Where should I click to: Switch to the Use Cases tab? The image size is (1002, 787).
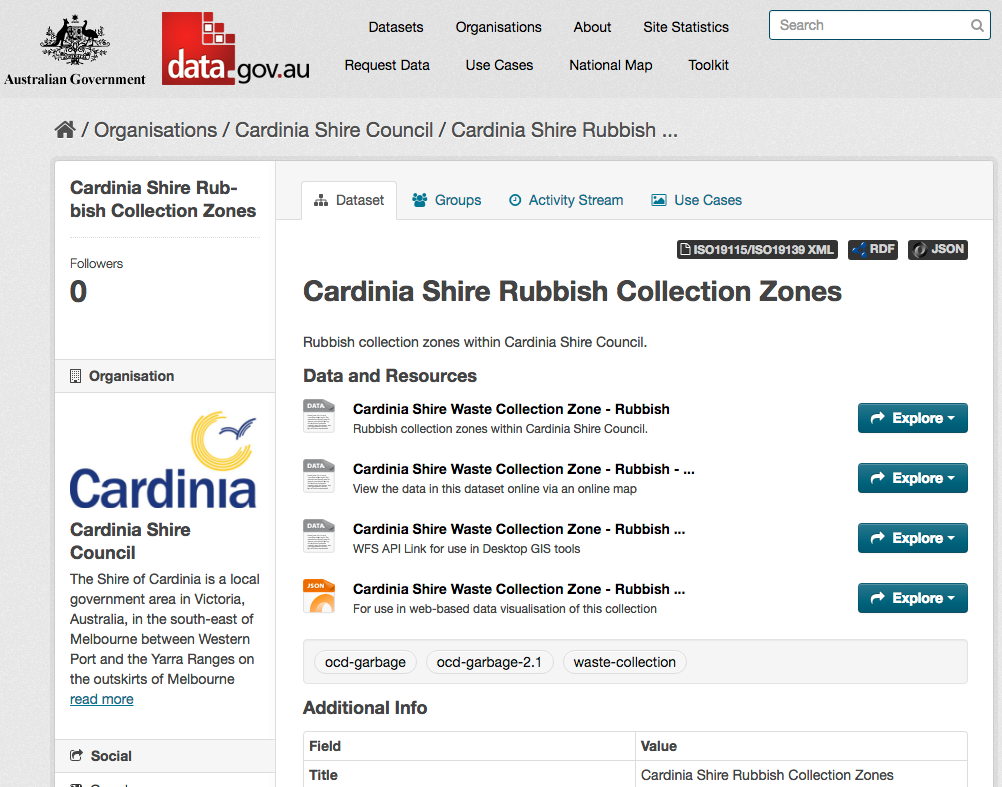click(x=696, y=200)
